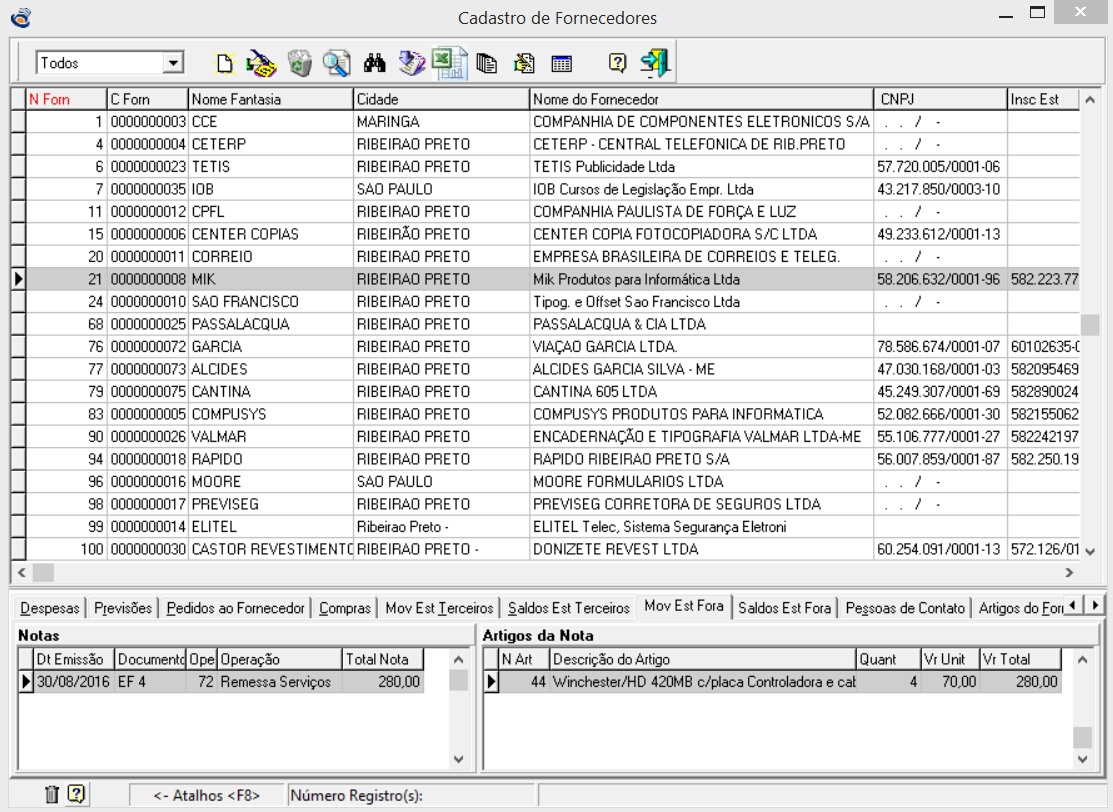This screenshot has height=812, width=1113.
Task: Click the Cidade column header
Action: tap(441, 99)
